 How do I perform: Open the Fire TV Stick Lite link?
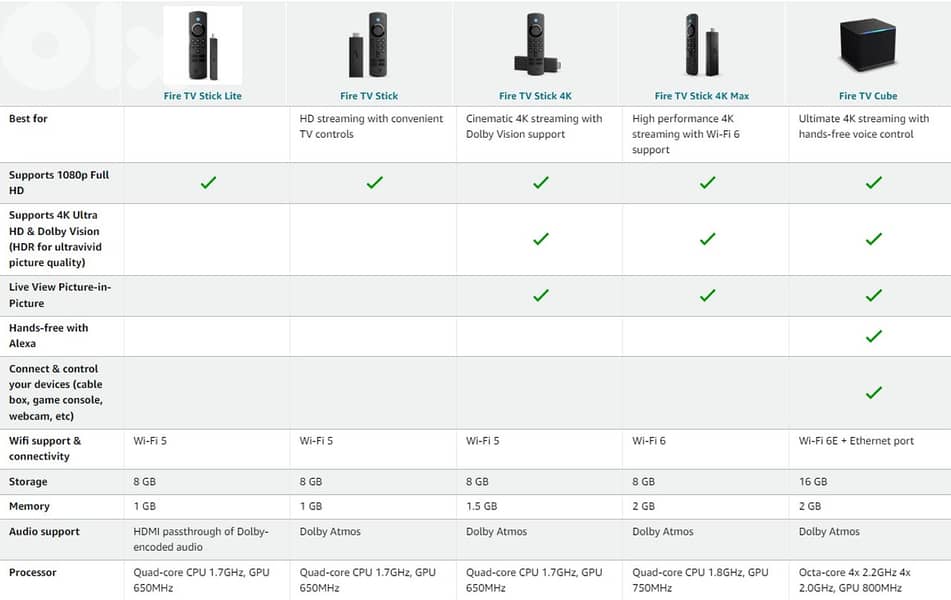point(203,96)
